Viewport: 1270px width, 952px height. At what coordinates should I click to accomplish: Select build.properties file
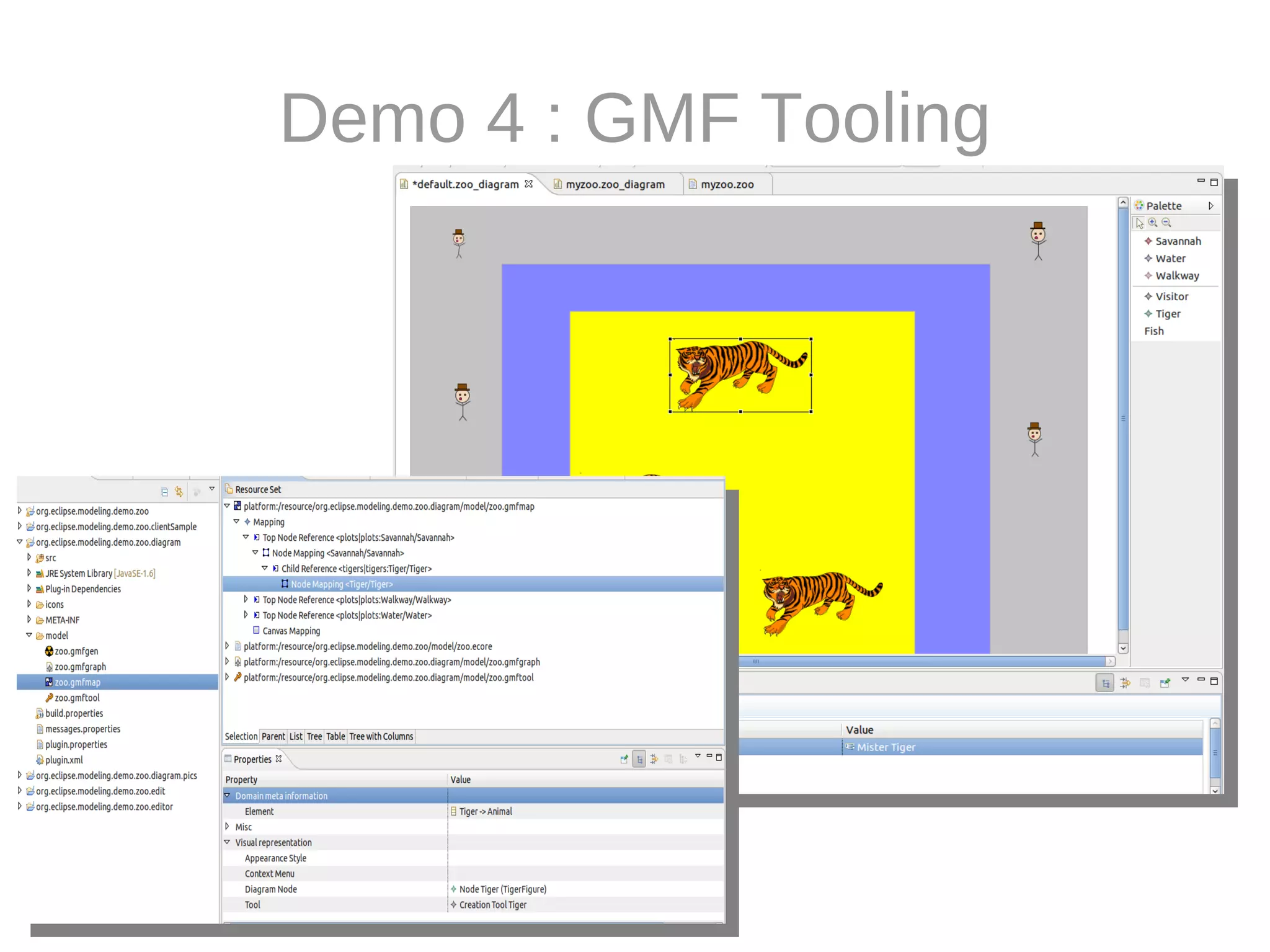tap(69, 713)
